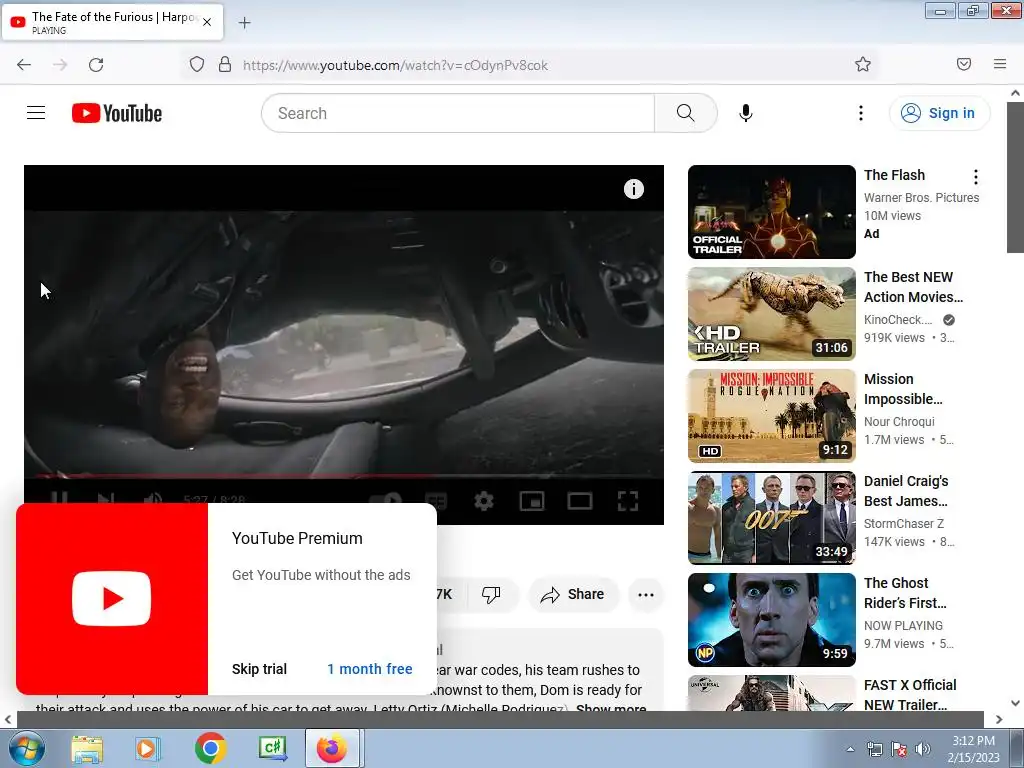The width and height of the screenshot is (1024, 768).
Task: Go back in Firefox browser history
Action: (24, 64)
